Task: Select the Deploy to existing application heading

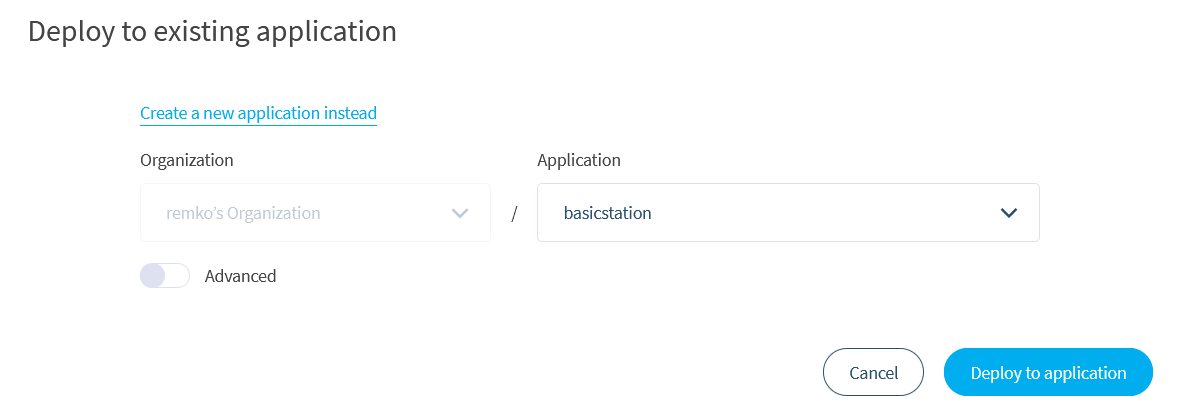Action: pos(212,31)
